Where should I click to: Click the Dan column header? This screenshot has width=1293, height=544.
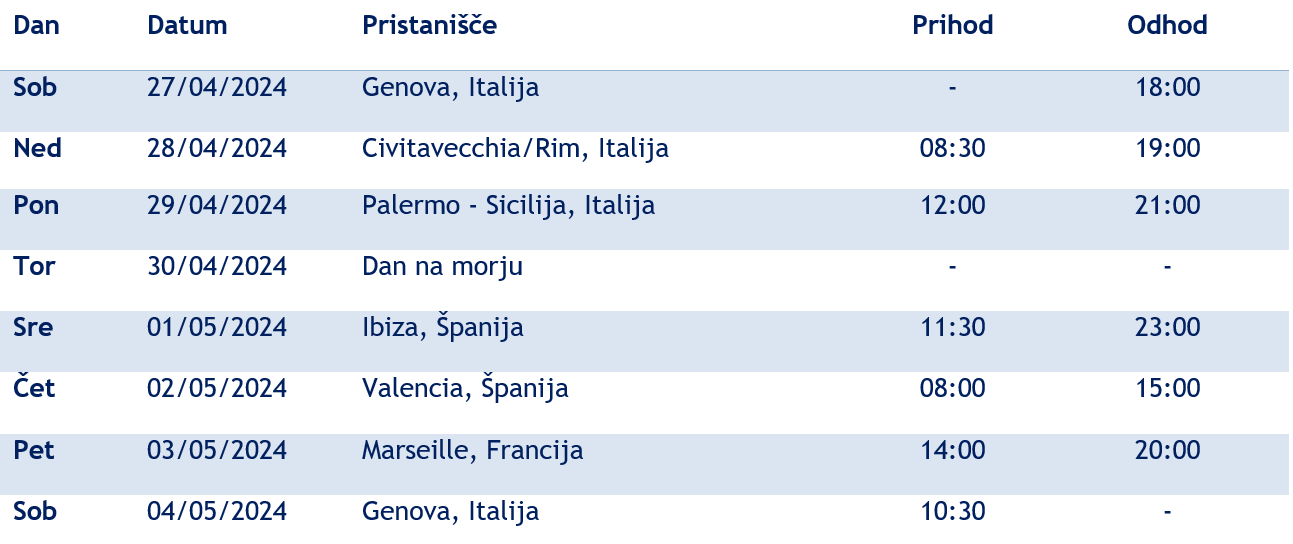pyautogui.click(x=36, y=26)
